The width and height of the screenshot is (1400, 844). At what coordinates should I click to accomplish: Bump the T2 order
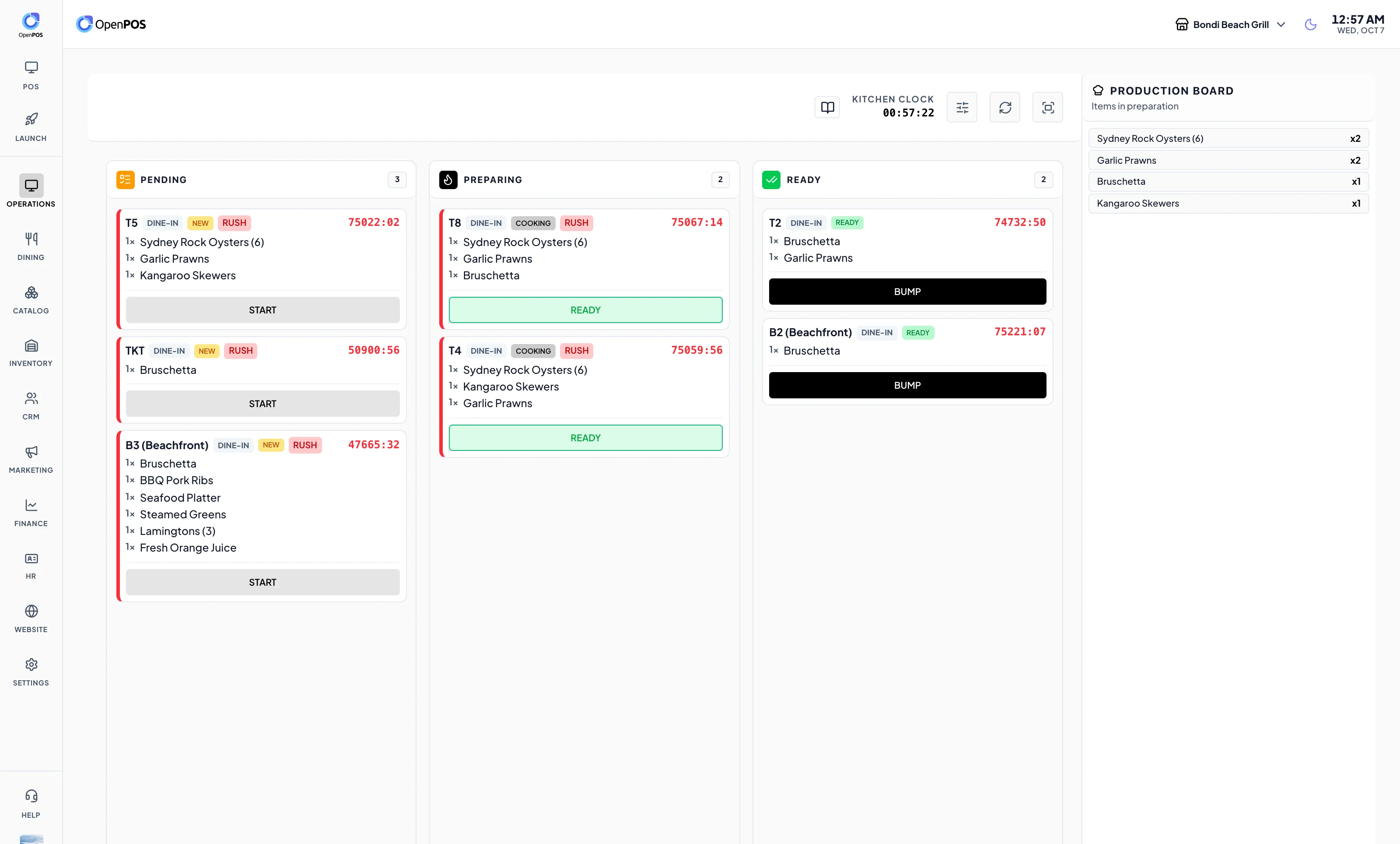(907, 292)
